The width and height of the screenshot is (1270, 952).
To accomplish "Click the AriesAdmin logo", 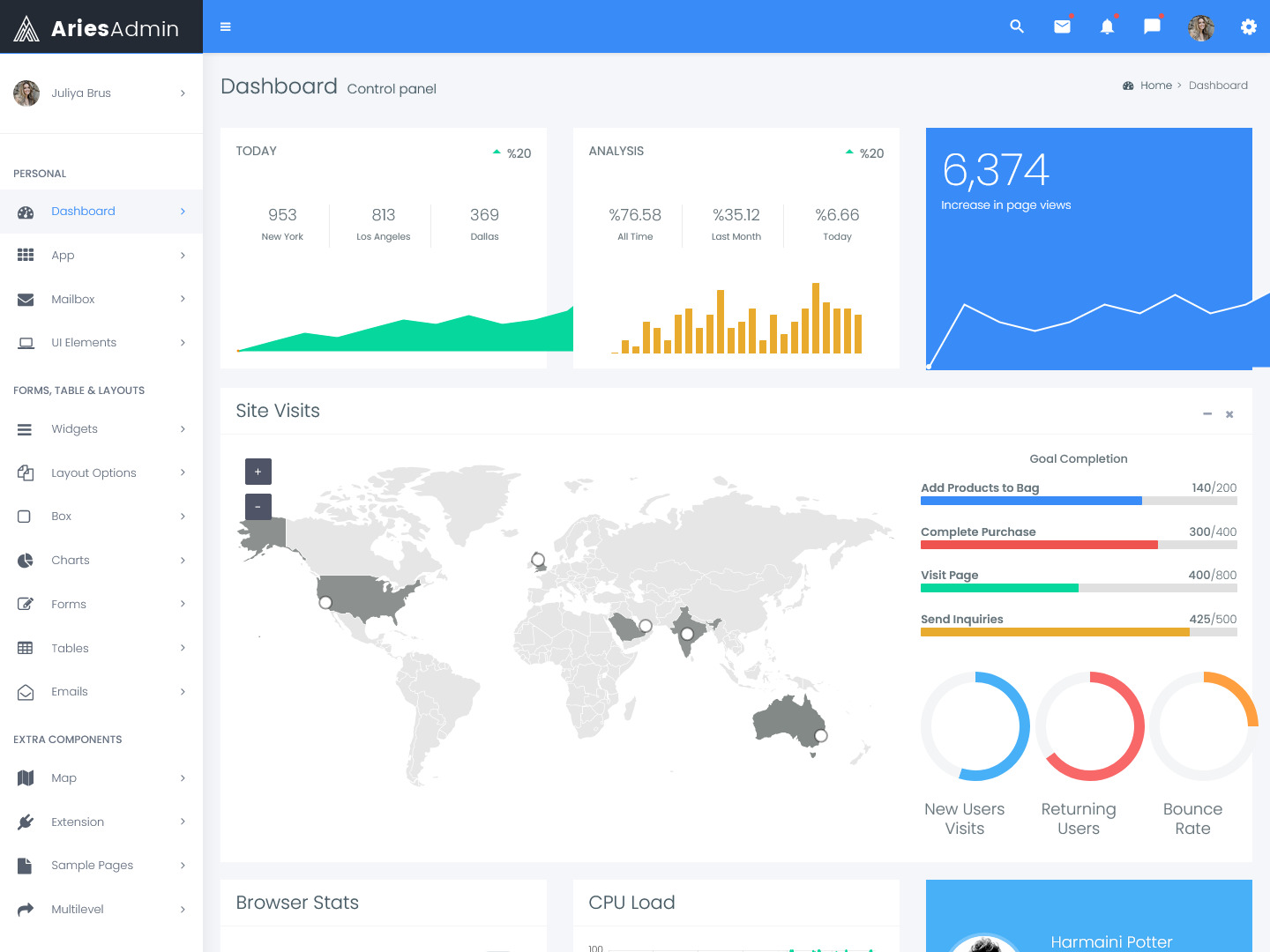I will (x=97, y=28).
